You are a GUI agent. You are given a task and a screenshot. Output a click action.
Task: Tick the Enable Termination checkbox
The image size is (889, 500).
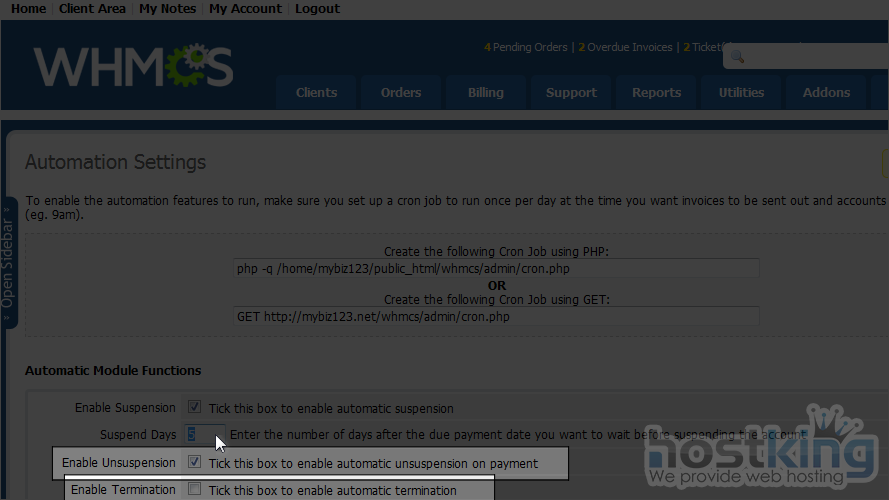click(x=195, y=490)
